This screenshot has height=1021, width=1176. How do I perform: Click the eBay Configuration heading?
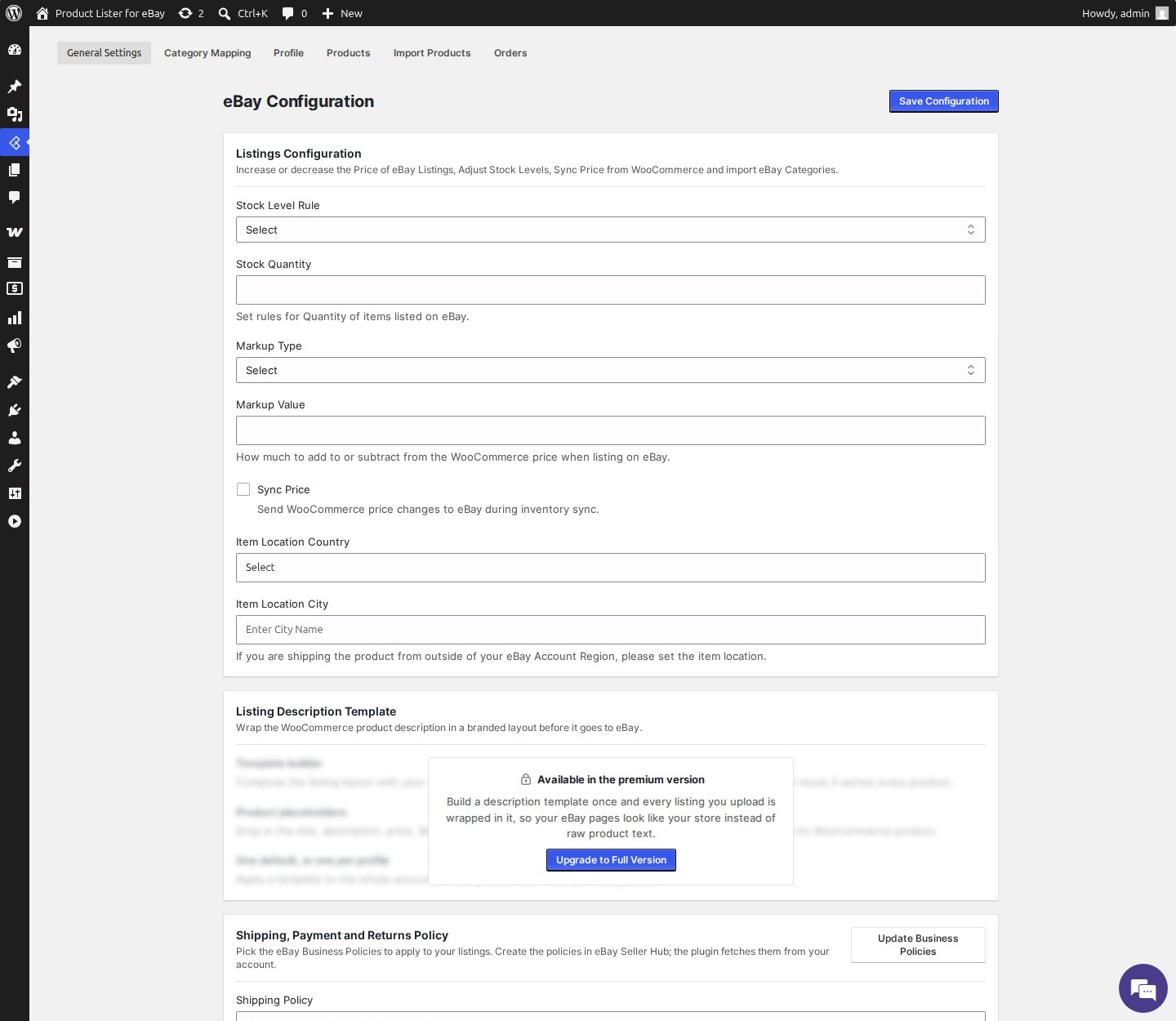pos(298,101)
